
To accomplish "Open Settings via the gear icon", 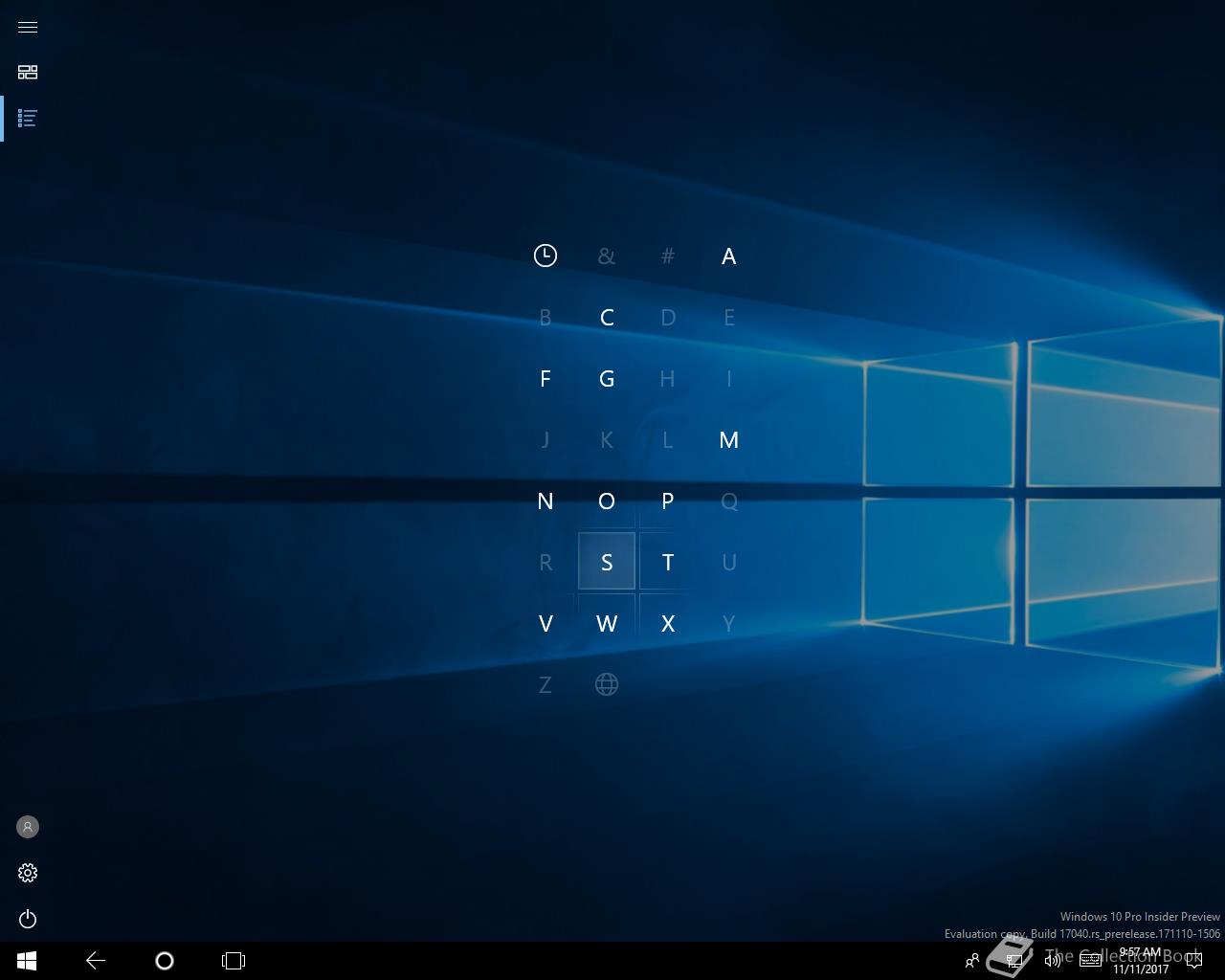I will 28,873.
